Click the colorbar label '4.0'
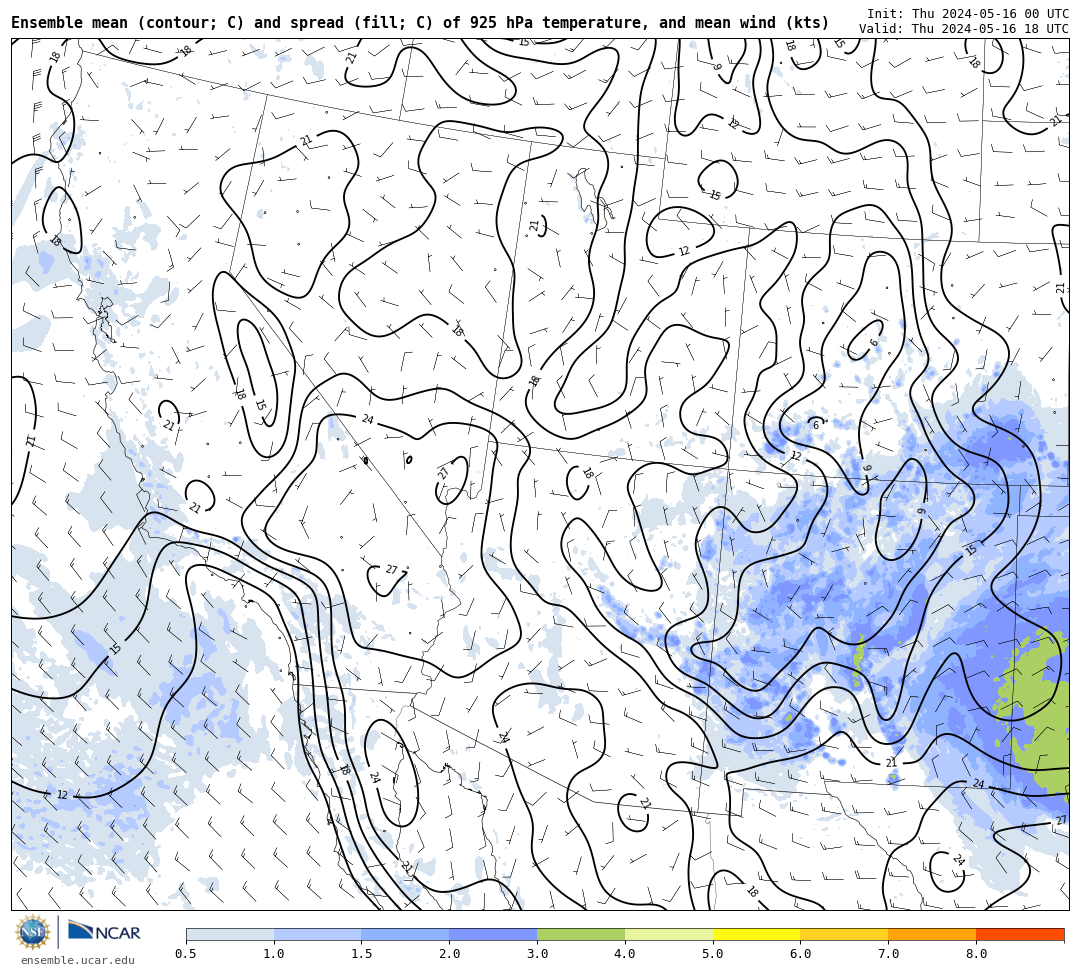The image size is (1080, 973). (x=625, y=954)
